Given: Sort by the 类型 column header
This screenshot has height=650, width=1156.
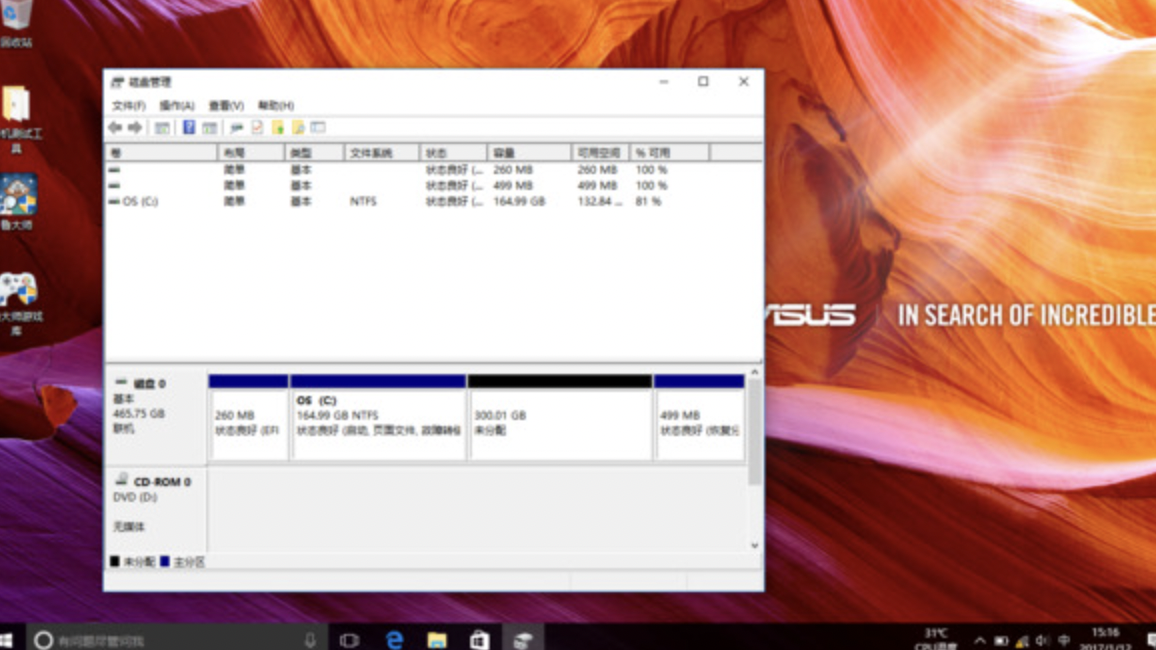Looking at the screenshot, I should click(315, 153).
